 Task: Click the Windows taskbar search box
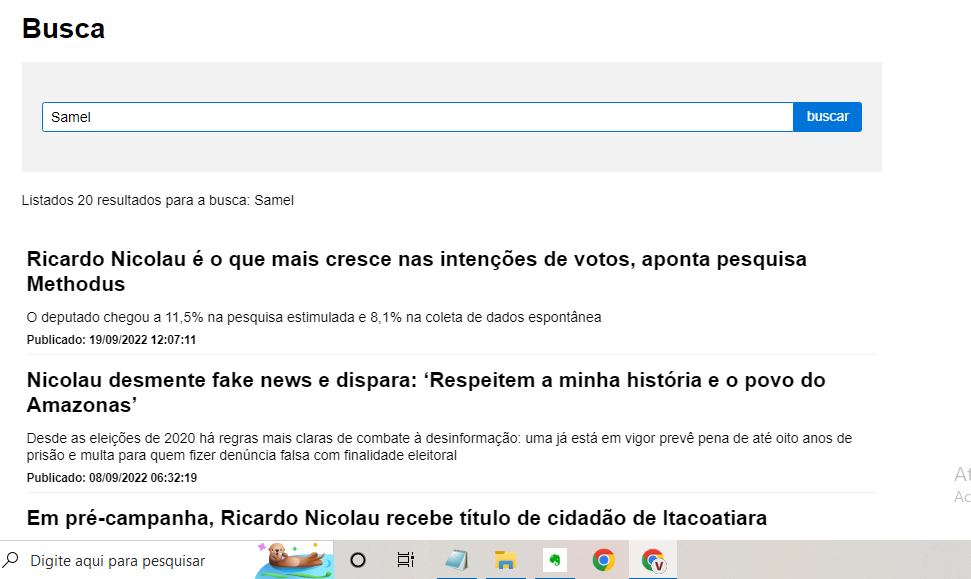[117, 560]
